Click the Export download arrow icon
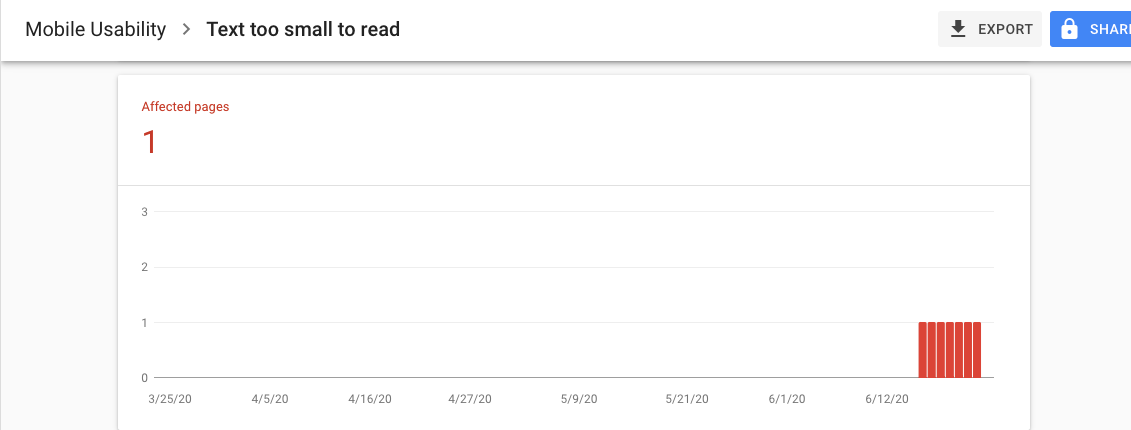The image size is (1131, 430). coord(958,29)
